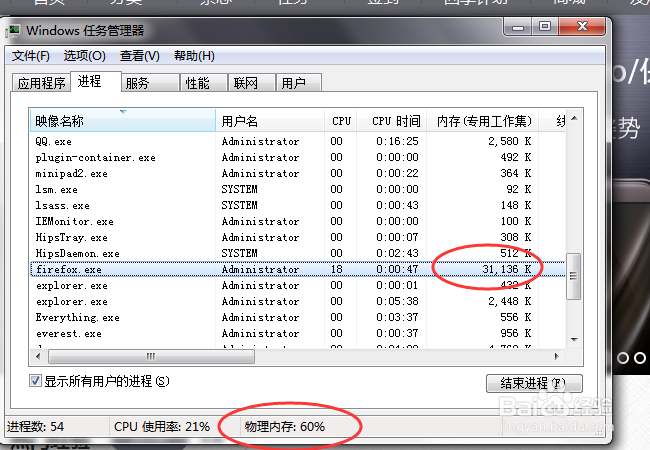650x450 pixels.
Task: Switch to the 联网 tab
Action: [252, 83]
